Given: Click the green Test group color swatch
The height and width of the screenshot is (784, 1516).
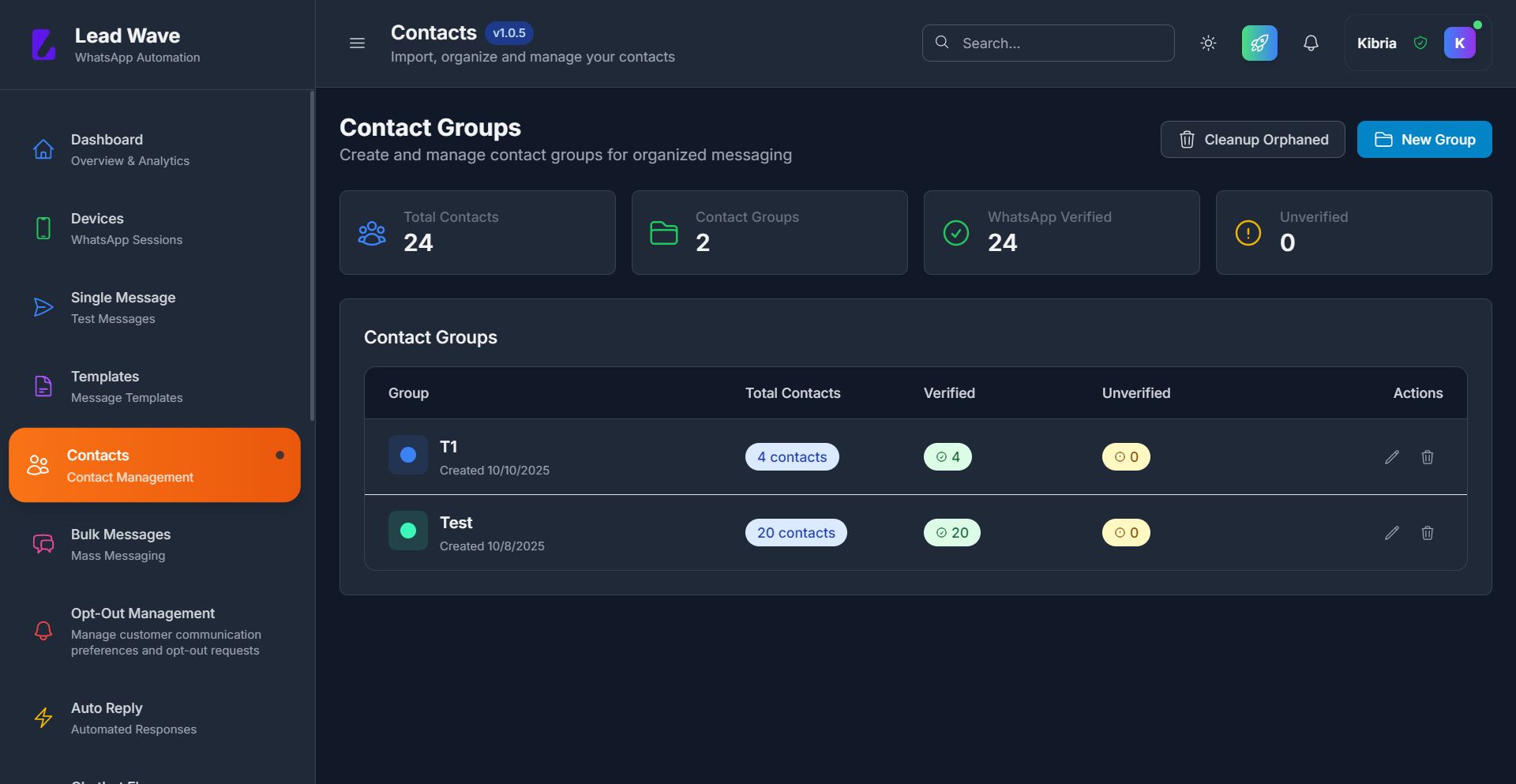Looking at the screenshot, I should coord(408,531).
